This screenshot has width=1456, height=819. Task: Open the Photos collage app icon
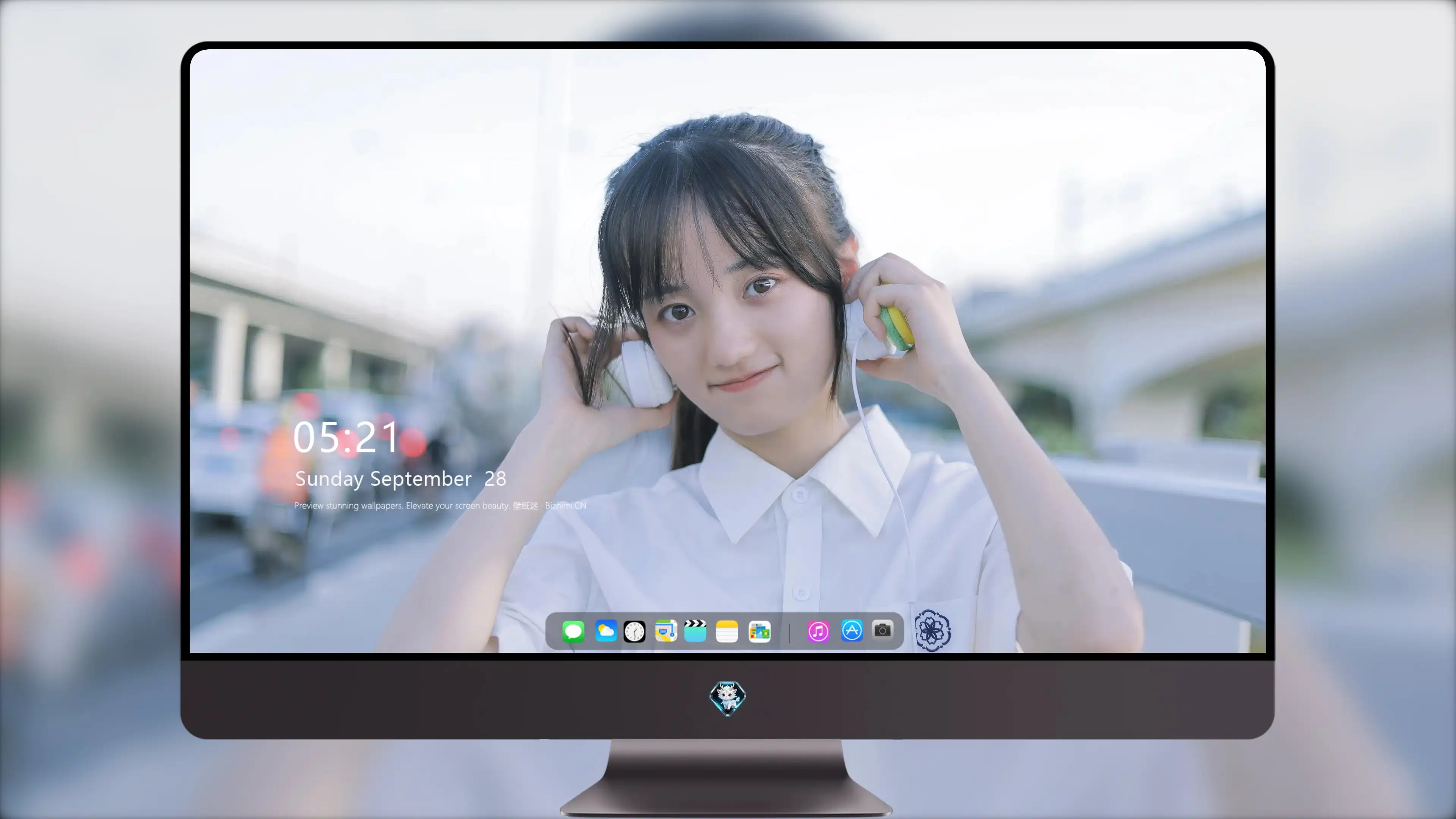[x=759, y=631]
